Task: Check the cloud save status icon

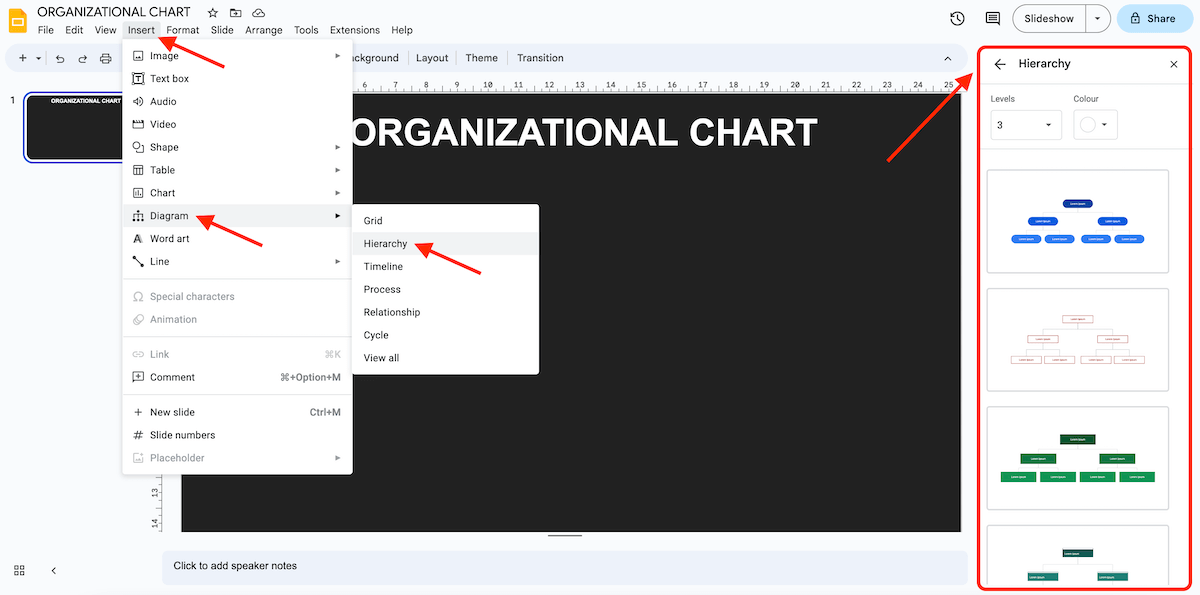Action: tap(259, 12)
